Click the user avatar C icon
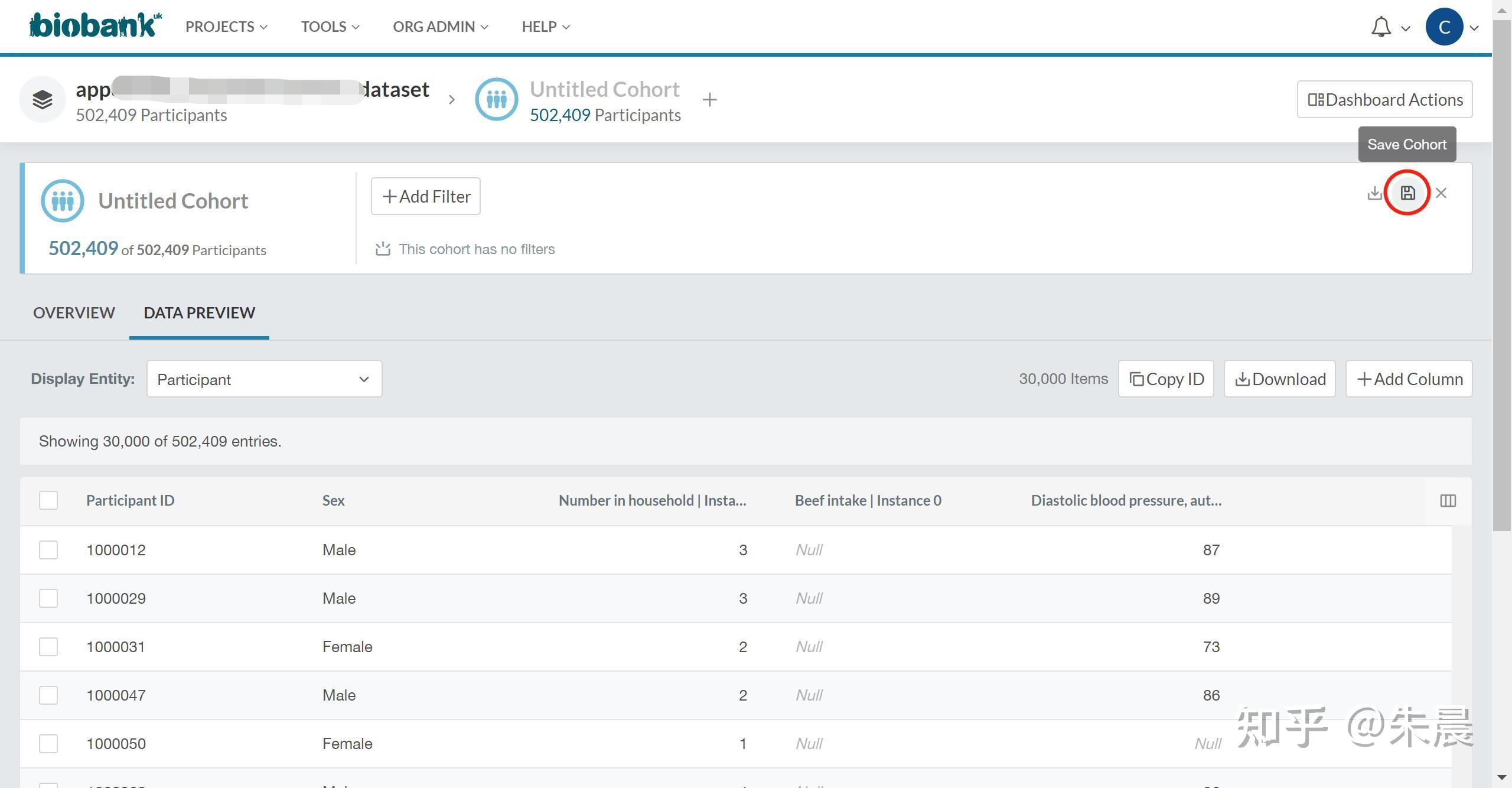Viewport: 1512px width, 788px height. [1444, 27]
